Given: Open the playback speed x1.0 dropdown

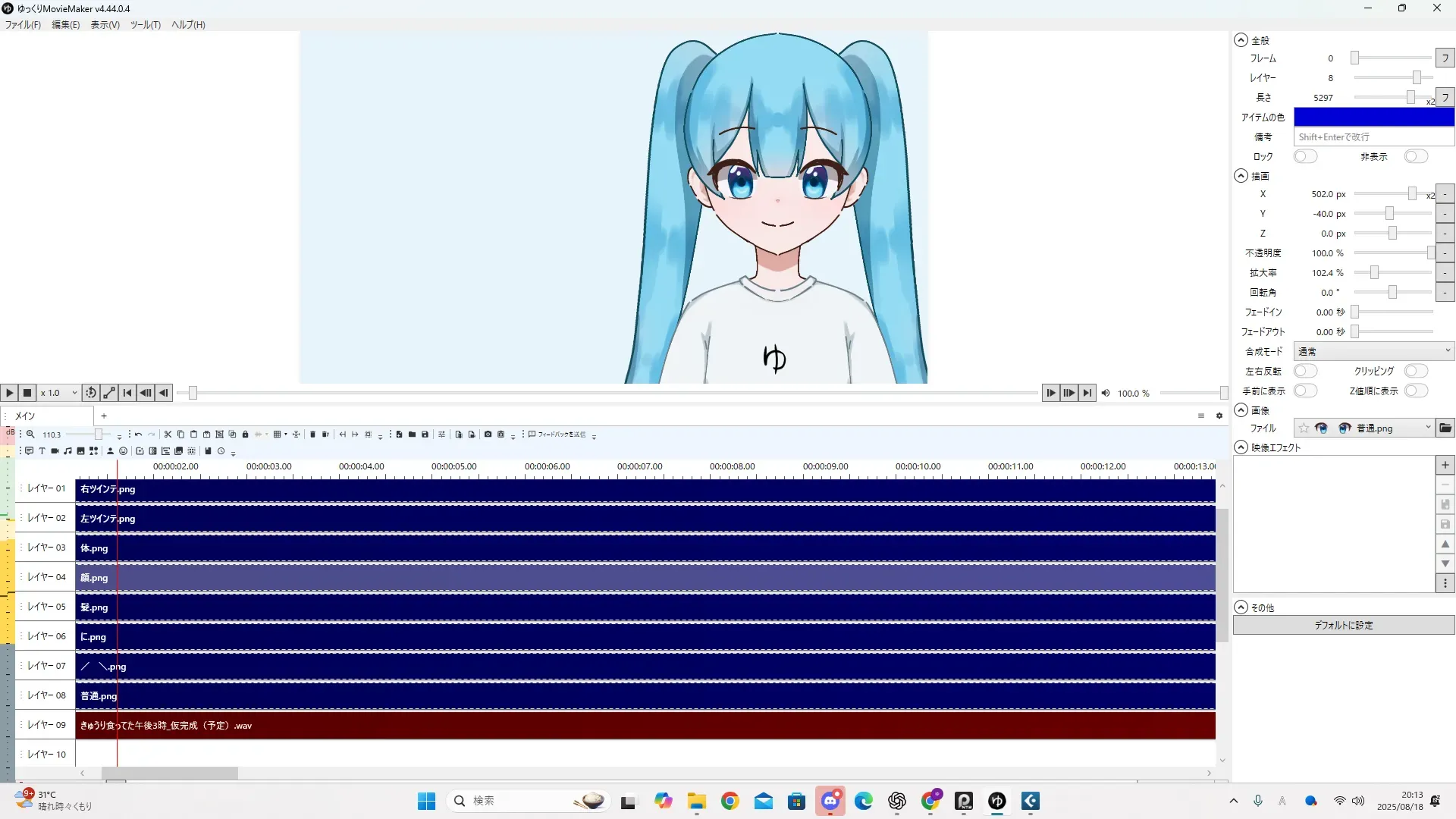Looking at the screenshot, I should tap(59, 393).
